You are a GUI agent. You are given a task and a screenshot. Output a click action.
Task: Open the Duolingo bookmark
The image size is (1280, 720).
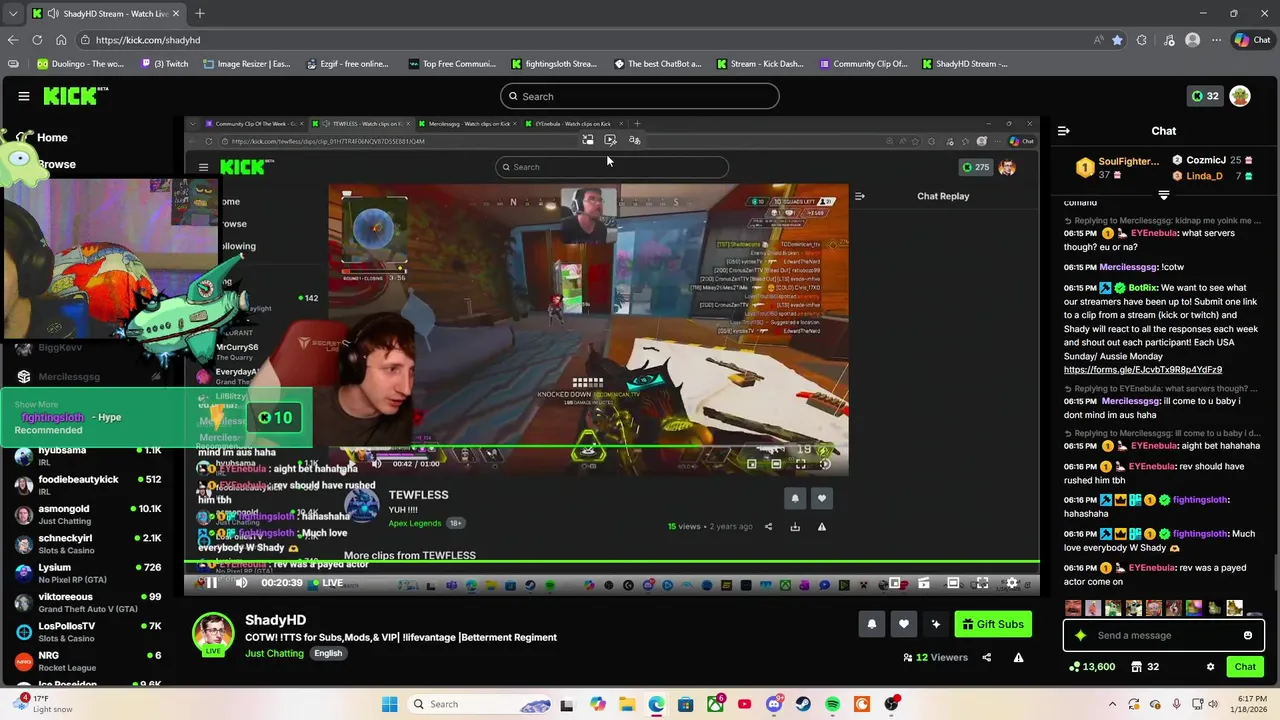click(x=81, y=63)
